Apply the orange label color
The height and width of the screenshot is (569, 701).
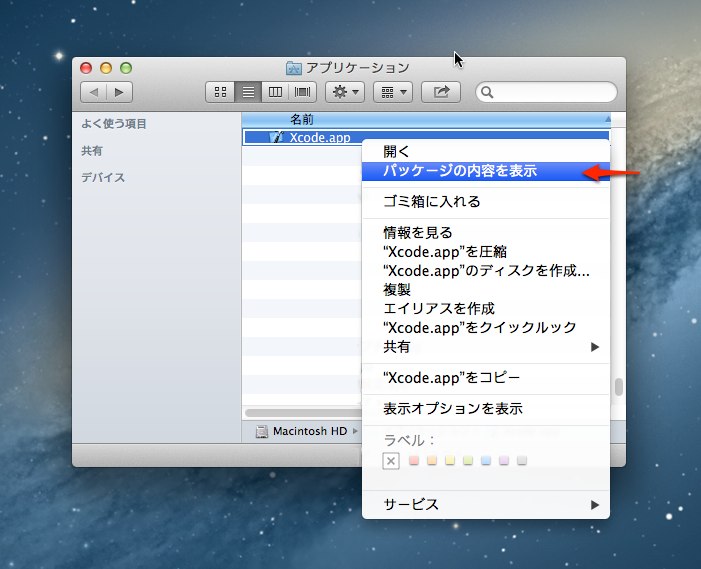pos(432,460)
